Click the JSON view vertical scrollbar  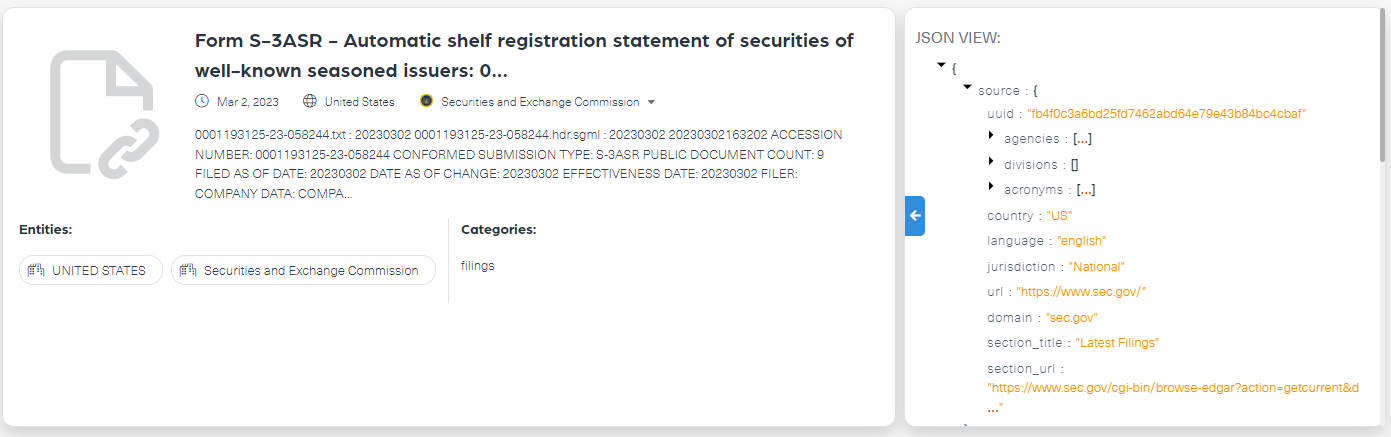coord(1383,90)
